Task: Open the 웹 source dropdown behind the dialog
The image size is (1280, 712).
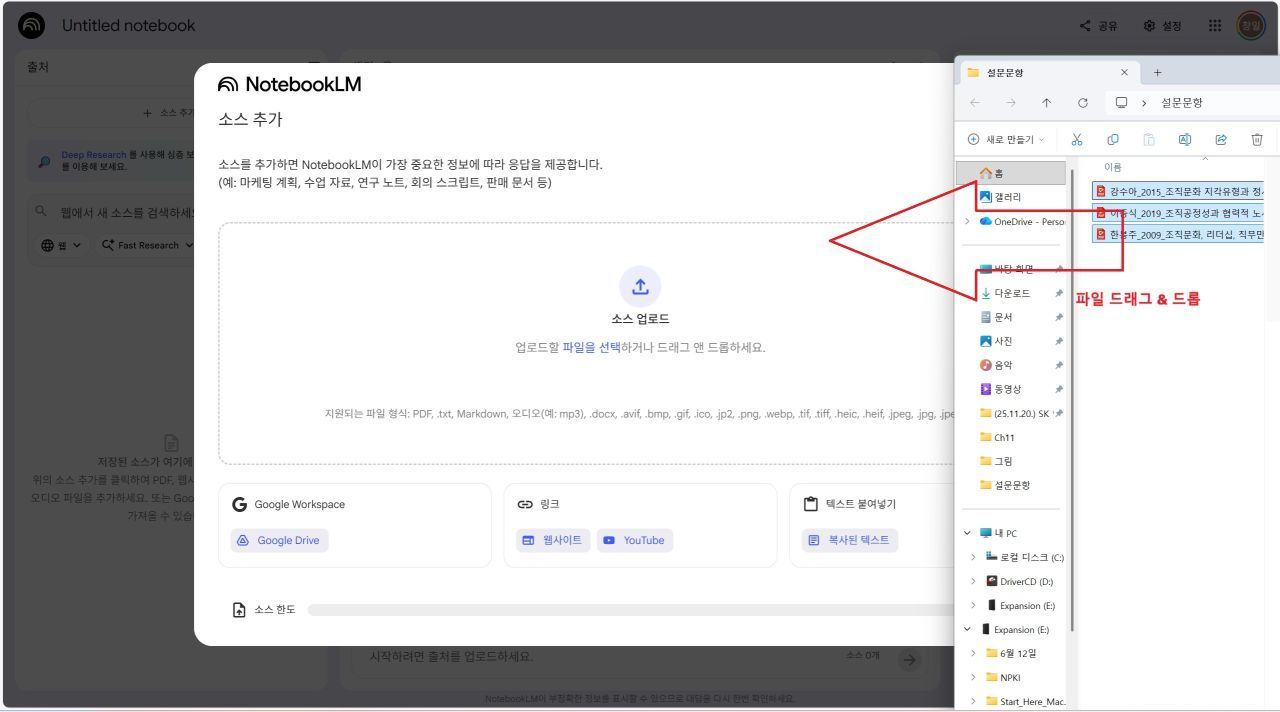Action: (x=62, y=245)
